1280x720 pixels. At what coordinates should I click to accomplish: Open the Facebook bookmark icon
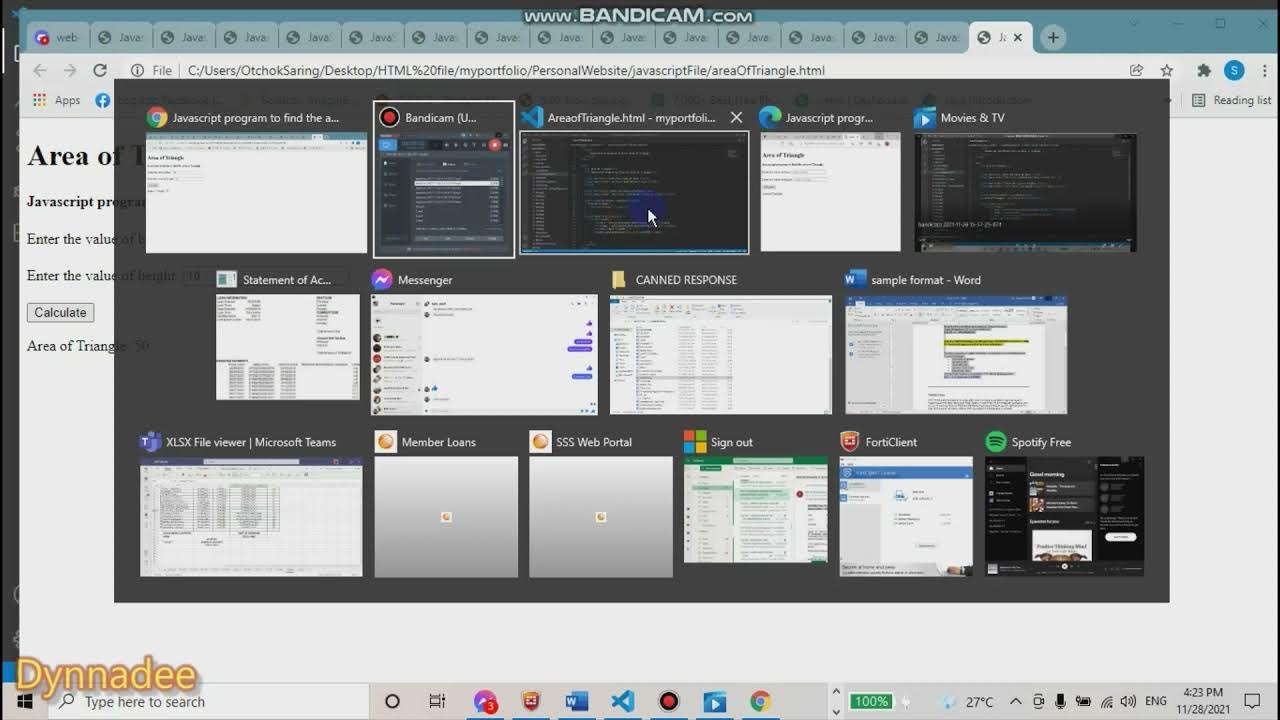tap(102, 100)
